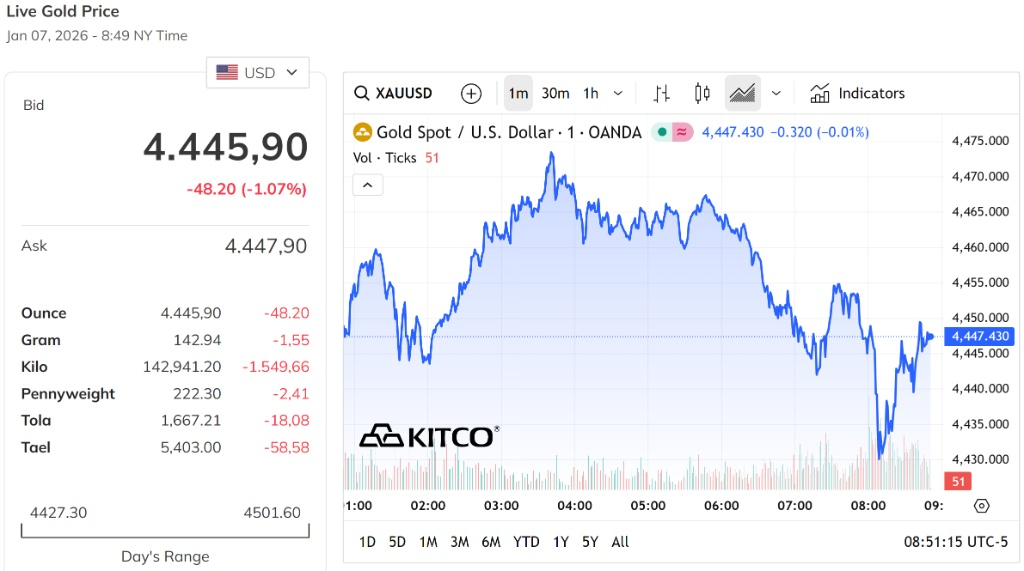The height and width of the screenshot is (571, 1024).
Task: Select the bars chart style icon
Action: pos(661,93)
